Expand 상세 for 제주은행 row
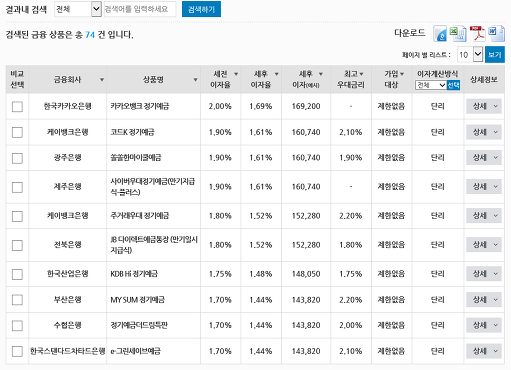The width and height of the screenshot is (511, 370). click(484, 187)
